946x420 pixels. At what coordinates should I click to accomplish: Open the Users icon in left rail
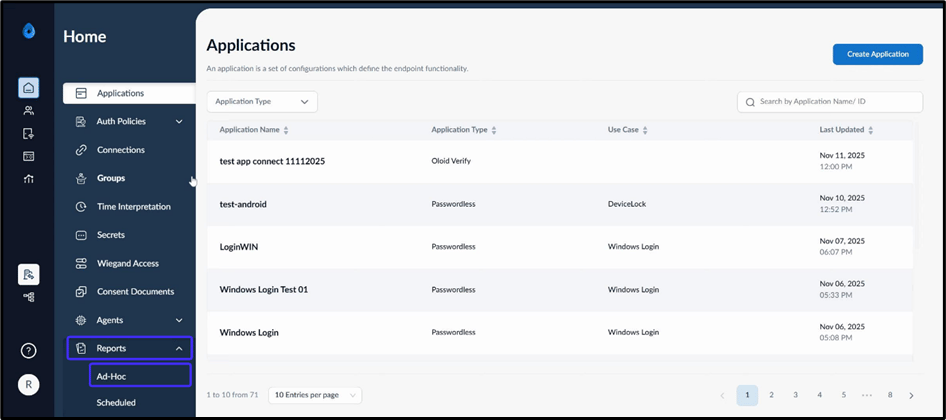click(28, 110)
